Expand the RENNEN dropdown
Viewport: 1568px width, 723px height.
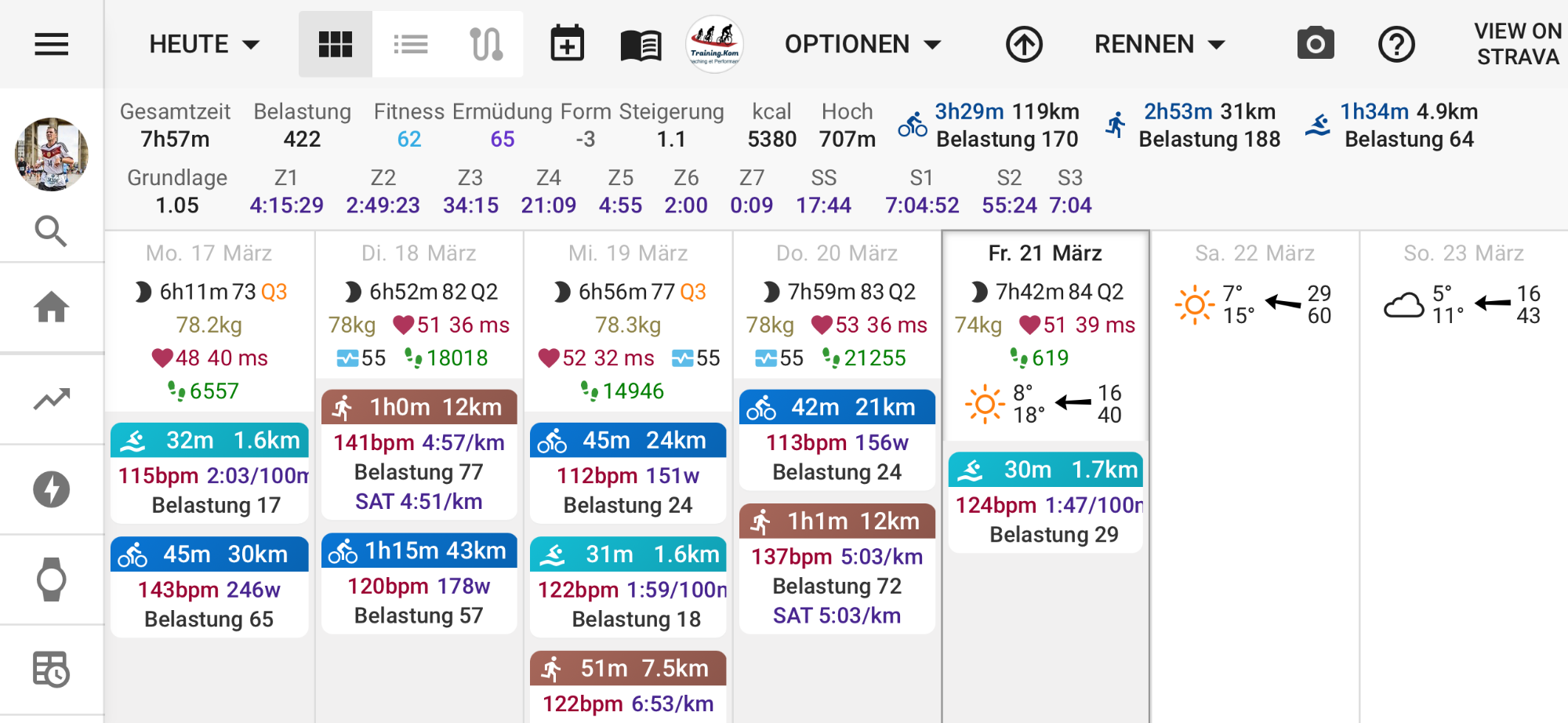(x=1159, y=45)
